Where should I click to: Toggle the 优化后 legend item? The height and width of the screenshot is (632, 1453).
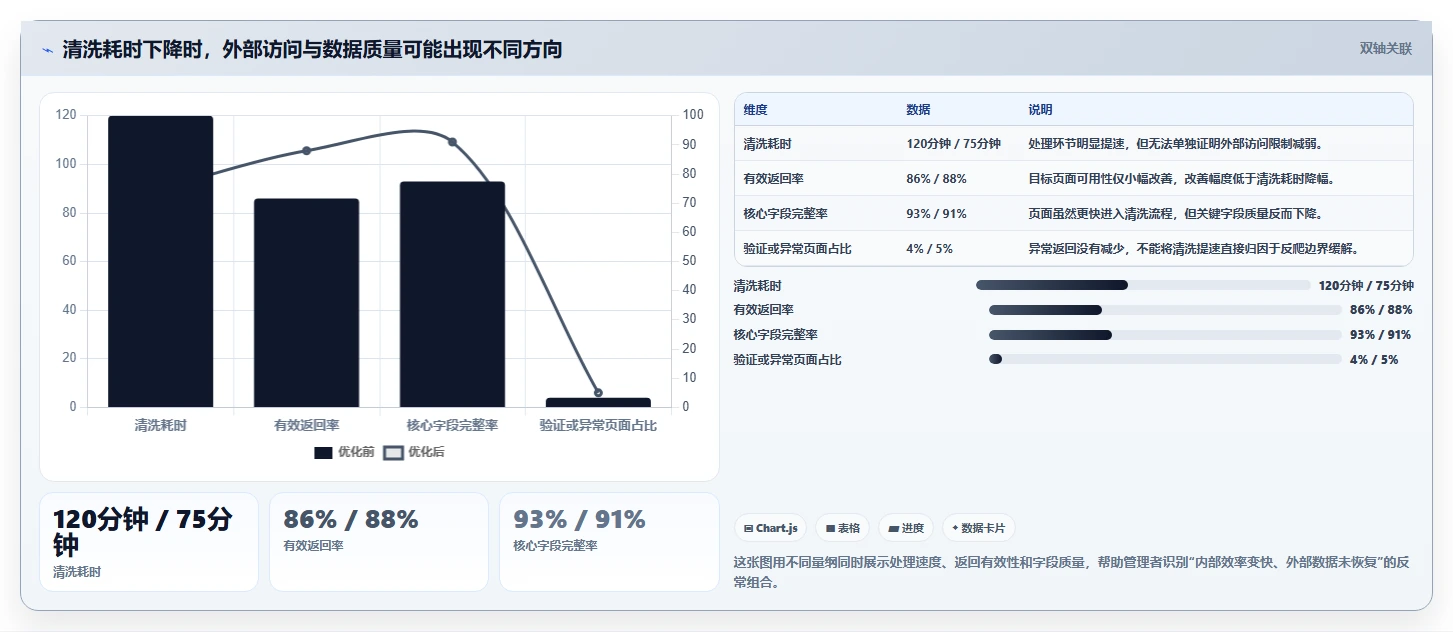(414, 452)
